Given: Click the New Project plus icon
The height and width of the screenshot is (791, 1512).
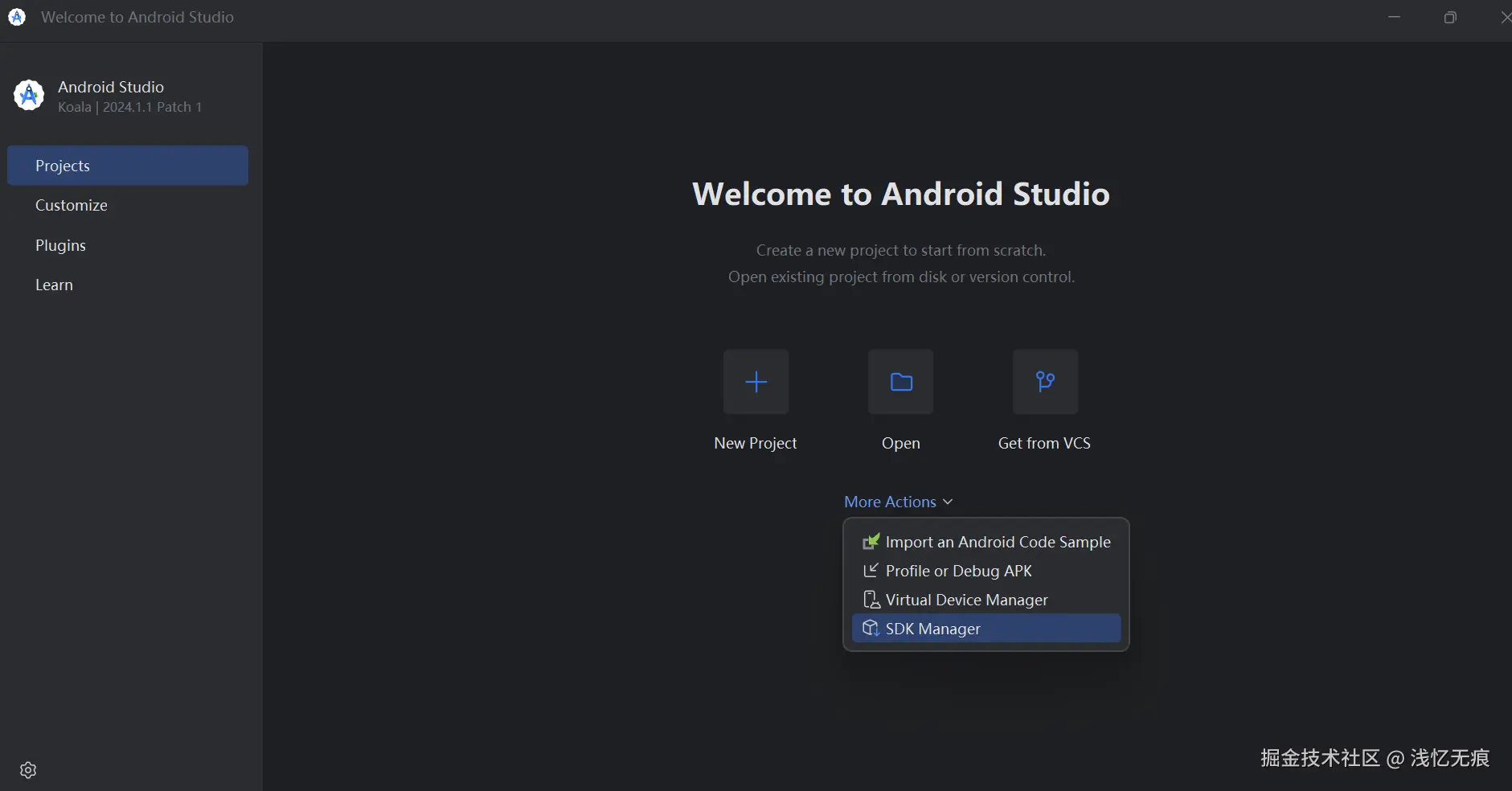Looking at the screenshot, I should 756,382.
